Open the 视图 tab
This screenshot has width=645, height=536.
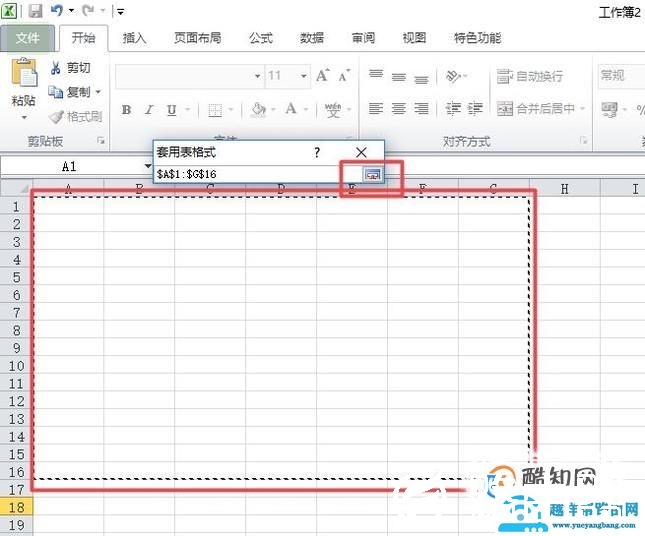(414, 38)
